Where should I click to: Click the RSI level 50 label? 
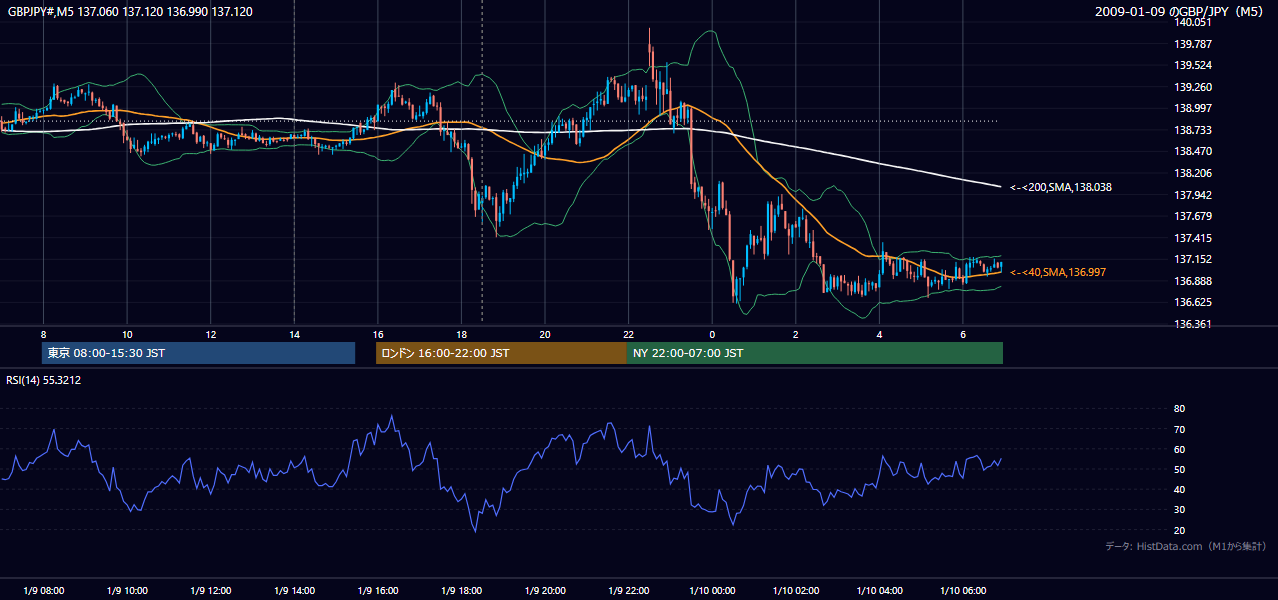tap(1180, 469)
